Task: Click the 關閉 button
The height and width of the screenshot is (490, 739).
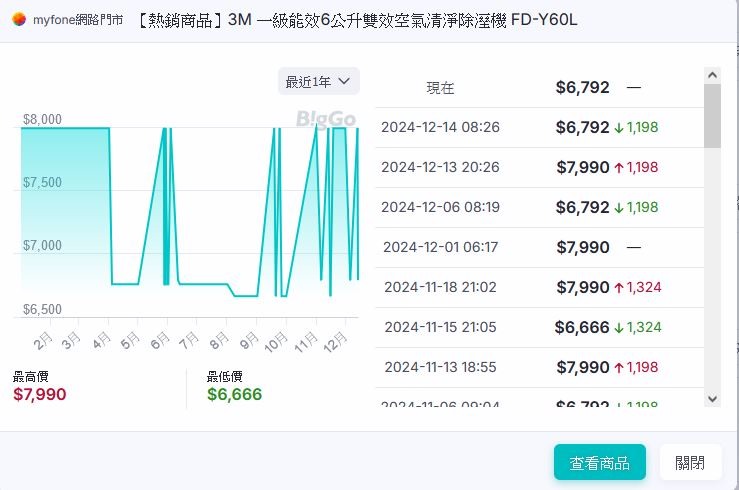Action: click(x=690, y=463)
